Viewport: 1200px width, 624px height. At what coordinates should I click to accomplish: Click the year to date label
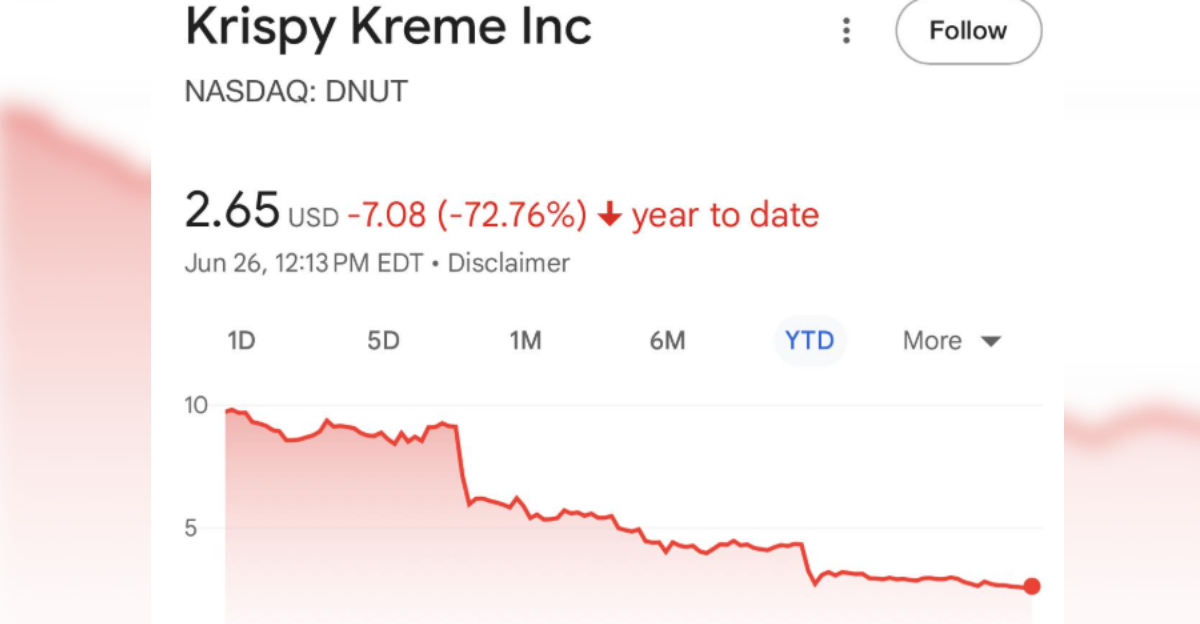pos(725,215)
